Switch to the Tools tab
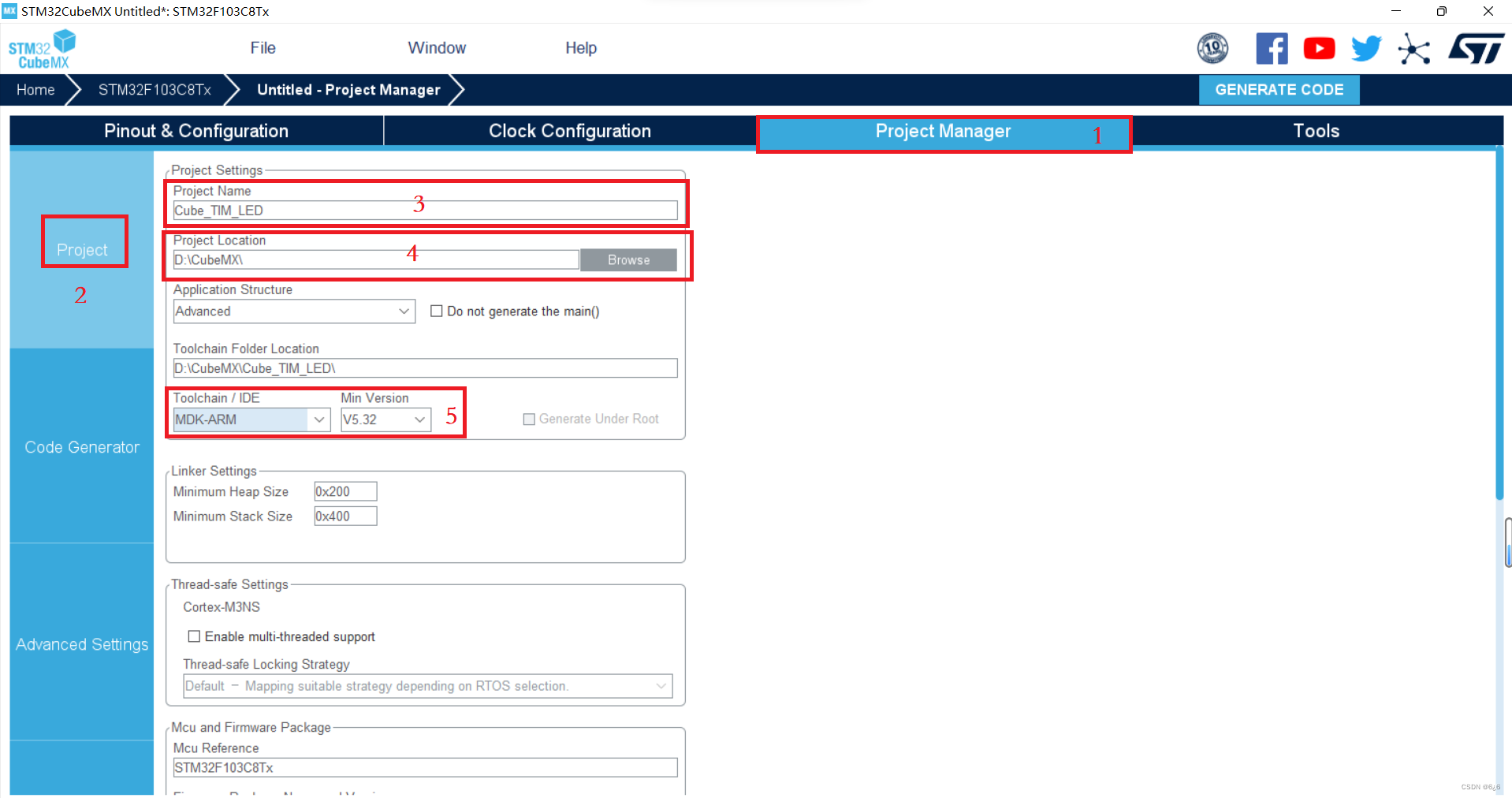The image size is (1512, 798). coord(1316,131)
